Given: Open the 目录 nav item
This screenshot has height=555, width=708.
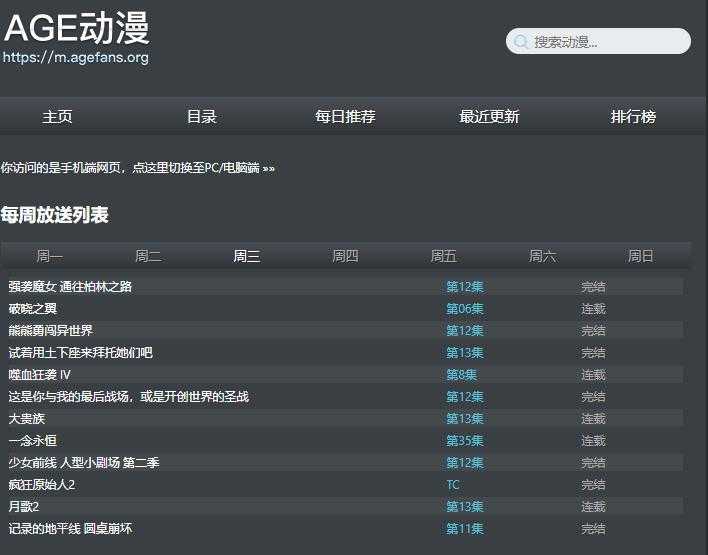Looking at the screenshot, I should click(x=202, y=117).
